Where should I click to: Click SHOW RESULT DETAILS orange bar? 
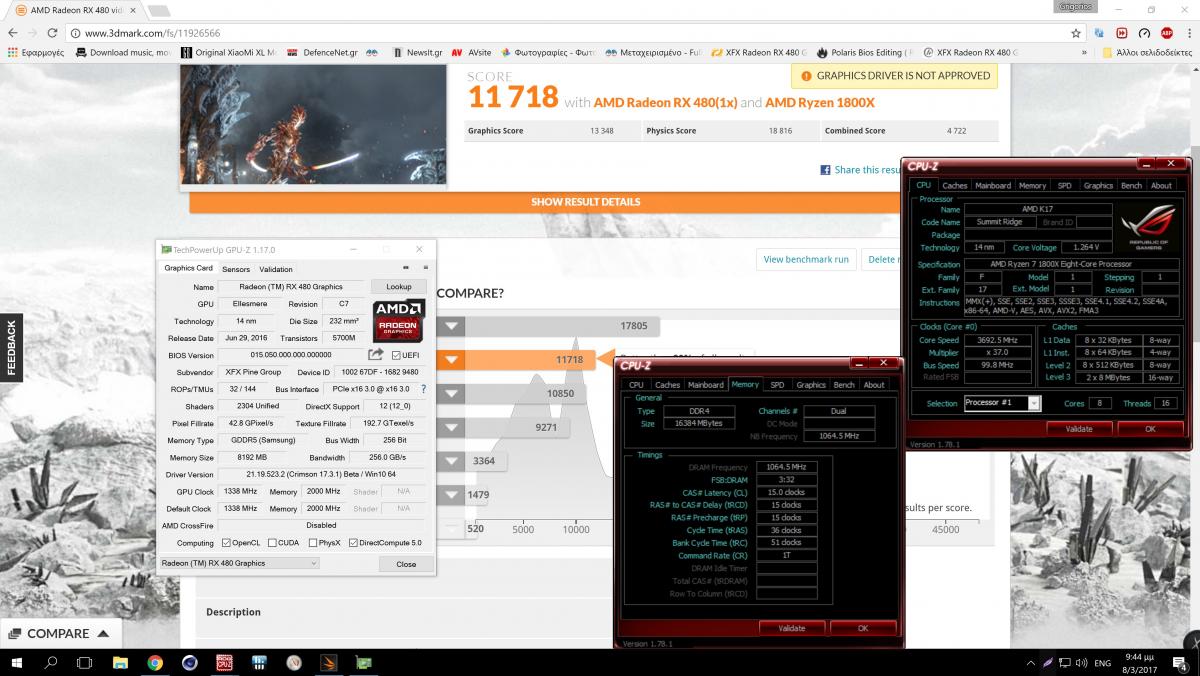point(585,202)
